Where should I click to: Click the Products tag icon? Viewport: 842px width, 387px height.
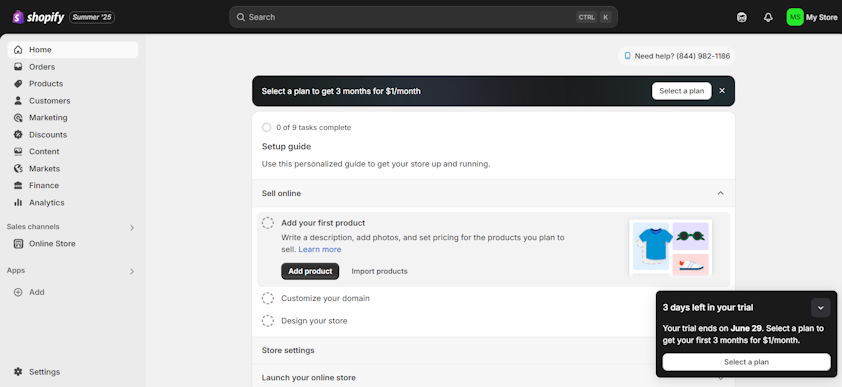(x=18, y=84)
